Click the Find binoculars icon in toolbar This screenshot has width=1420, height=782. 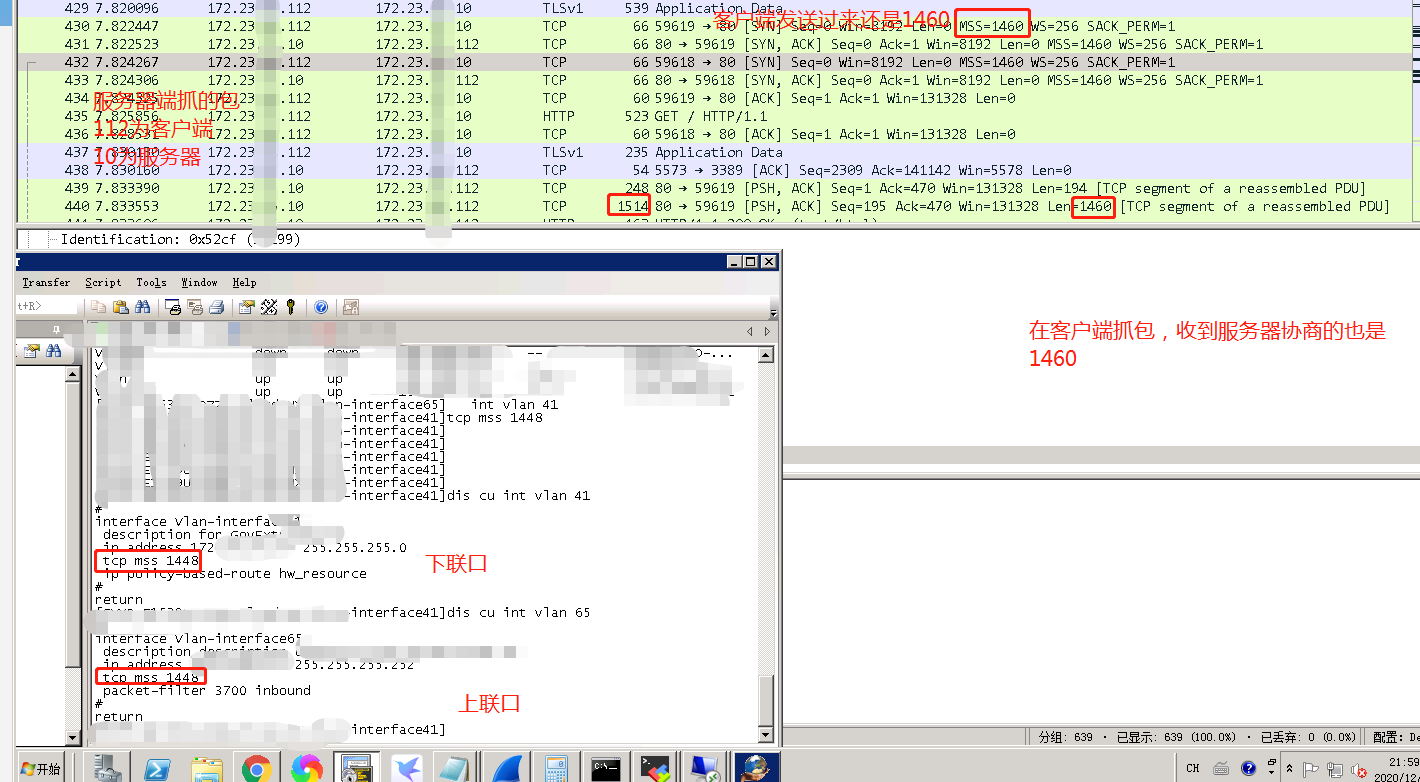click(x=142, y=307)
